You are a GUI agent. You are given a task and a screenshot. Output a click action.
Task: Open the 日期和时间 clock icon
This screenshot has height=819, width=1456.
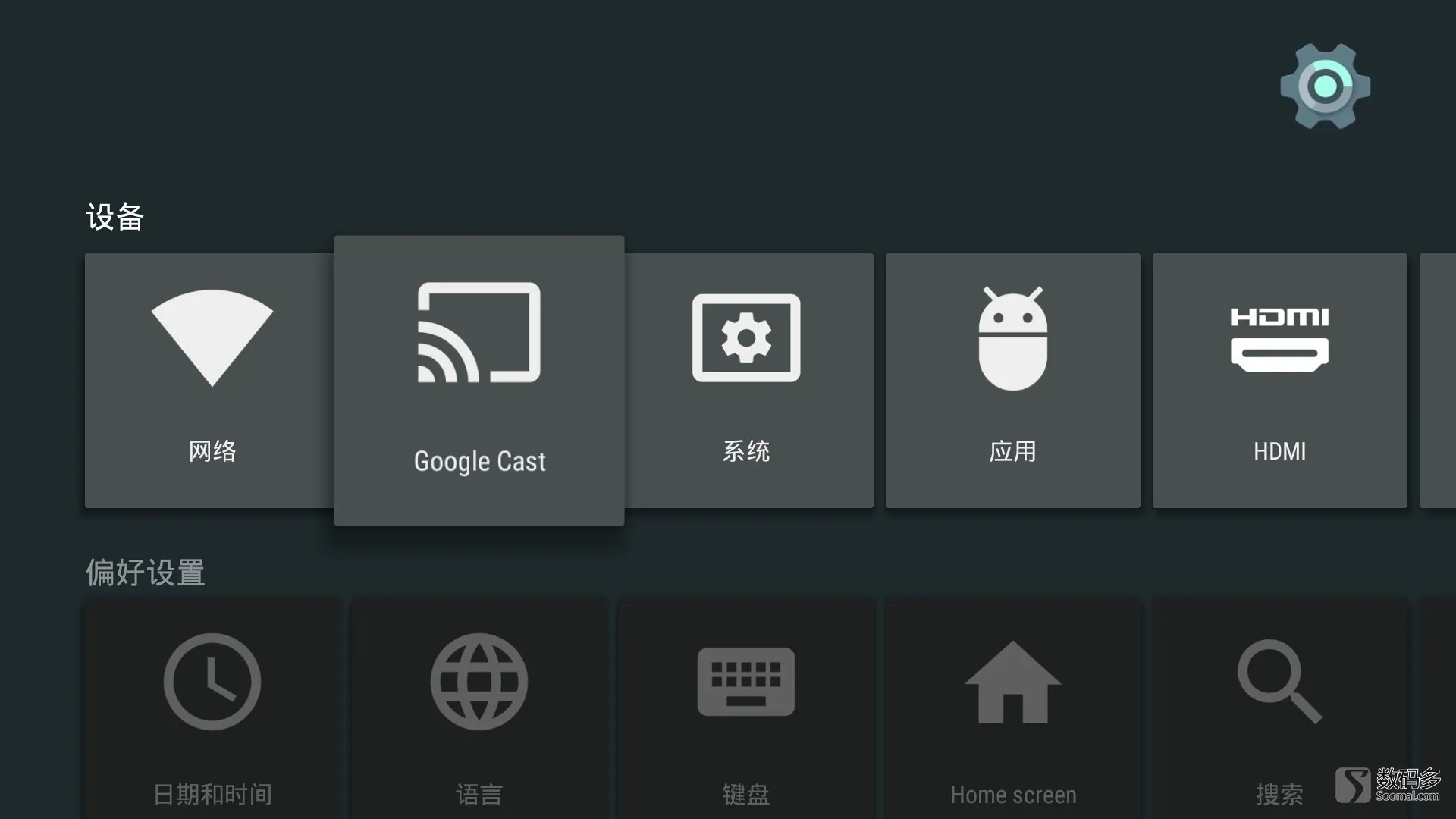coord(212,682)
